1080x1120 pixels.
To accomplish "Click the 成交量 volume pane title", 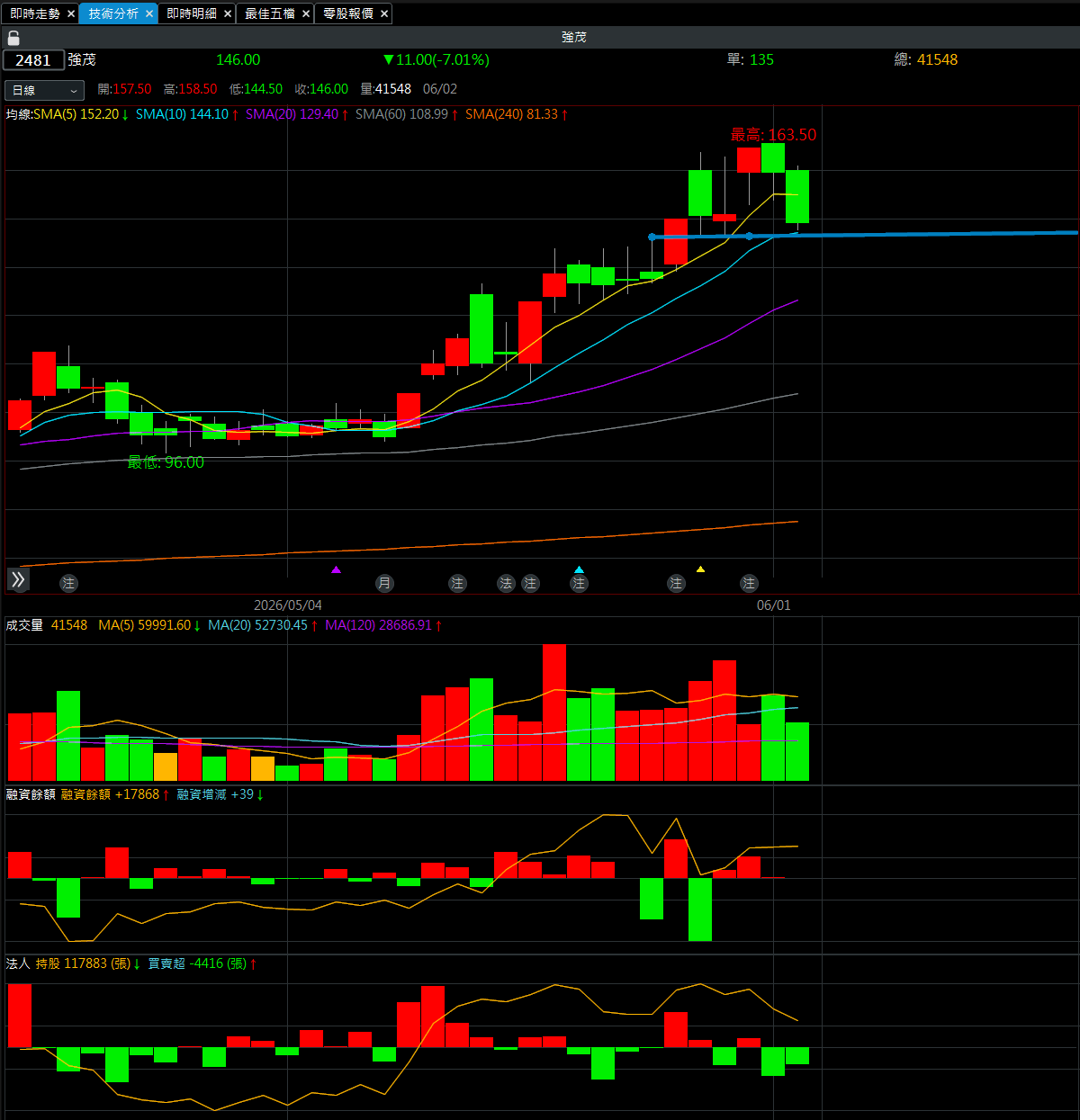I will point(24,625).
